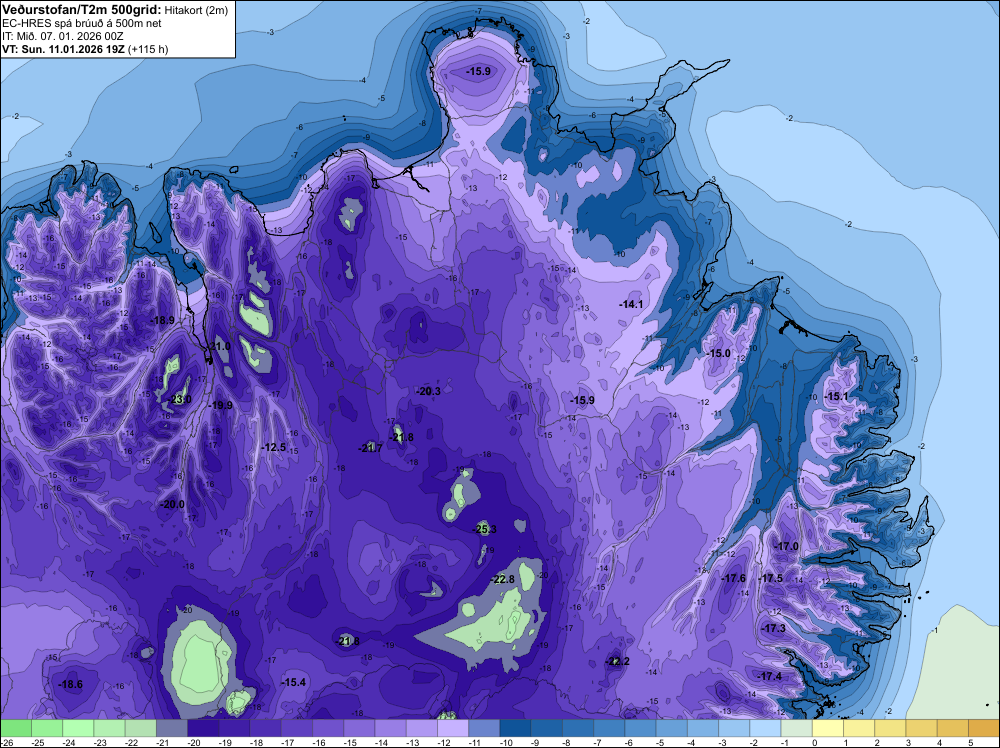Select the 'Hitakort (2m)' header text
The width and height of the screenshot is (1000, 748).
coord(196,10)
